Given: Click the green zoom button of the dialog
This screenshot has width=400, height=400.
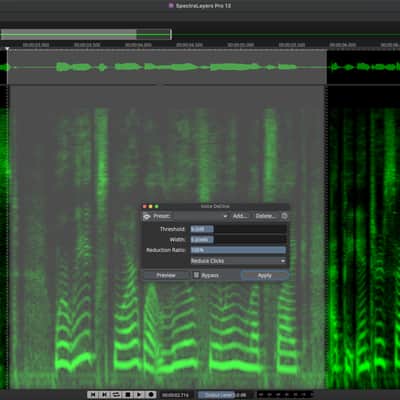Looking at the screenshot, I should click(157, 207).
